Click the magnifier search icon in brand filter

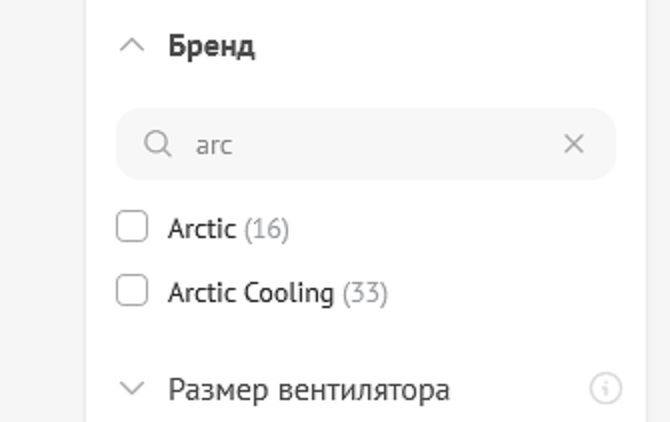tap(157, 144)
